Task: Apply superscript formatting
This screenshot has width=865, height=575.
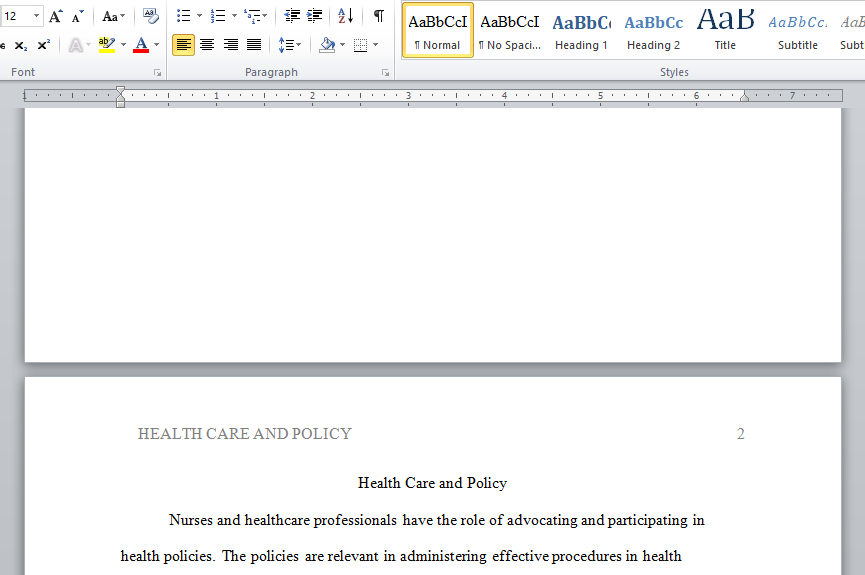Action: point(44,45)
